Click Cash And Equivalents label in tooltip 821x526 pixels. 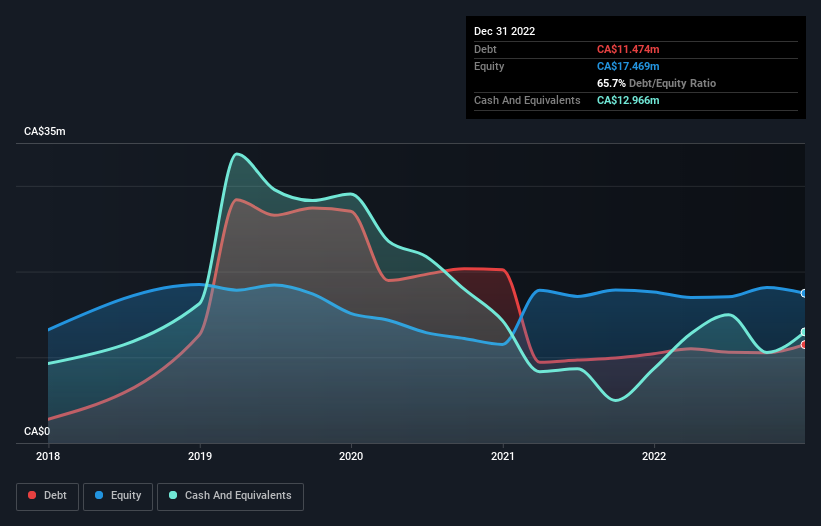527,100
